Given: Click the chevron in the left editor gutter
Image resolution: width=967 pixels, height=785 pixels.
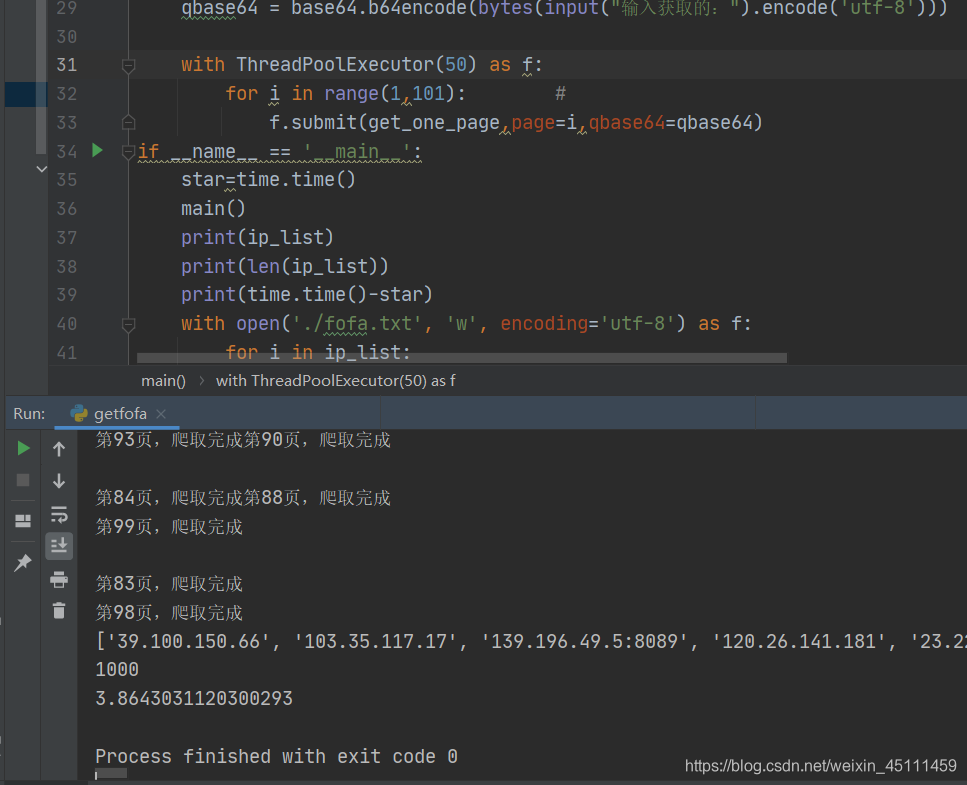Looking at the screenshot, I should (41, 169).
